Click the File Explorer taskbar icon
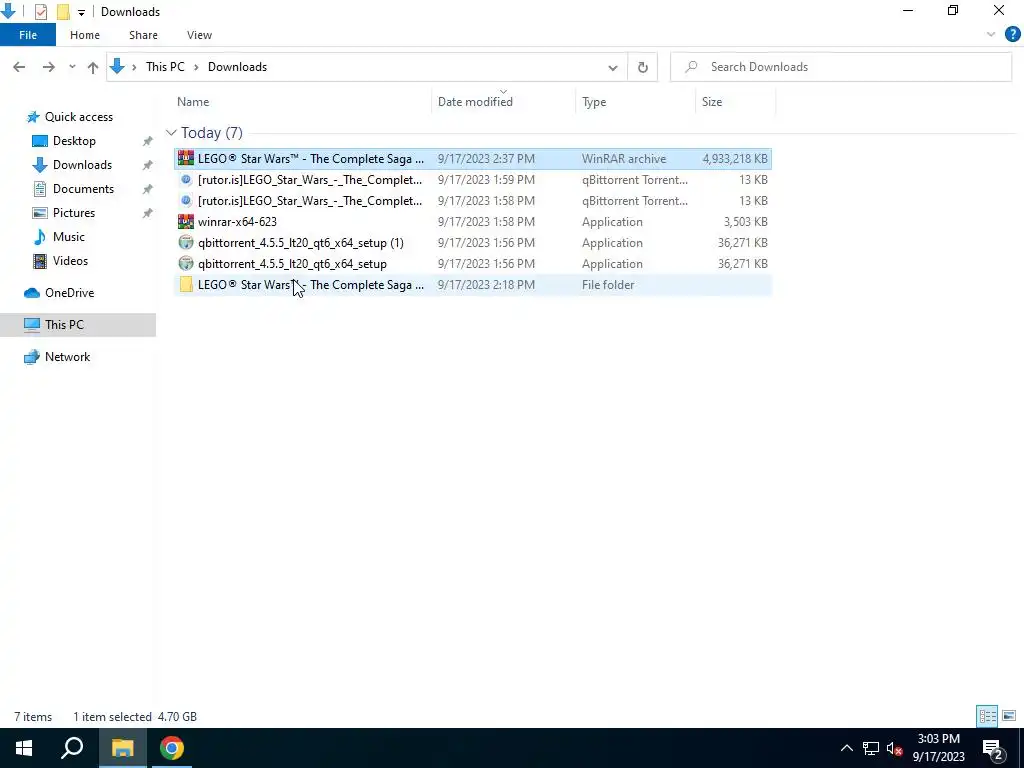1024x768 pixels. pyautogui.click(x=122, y=748)
